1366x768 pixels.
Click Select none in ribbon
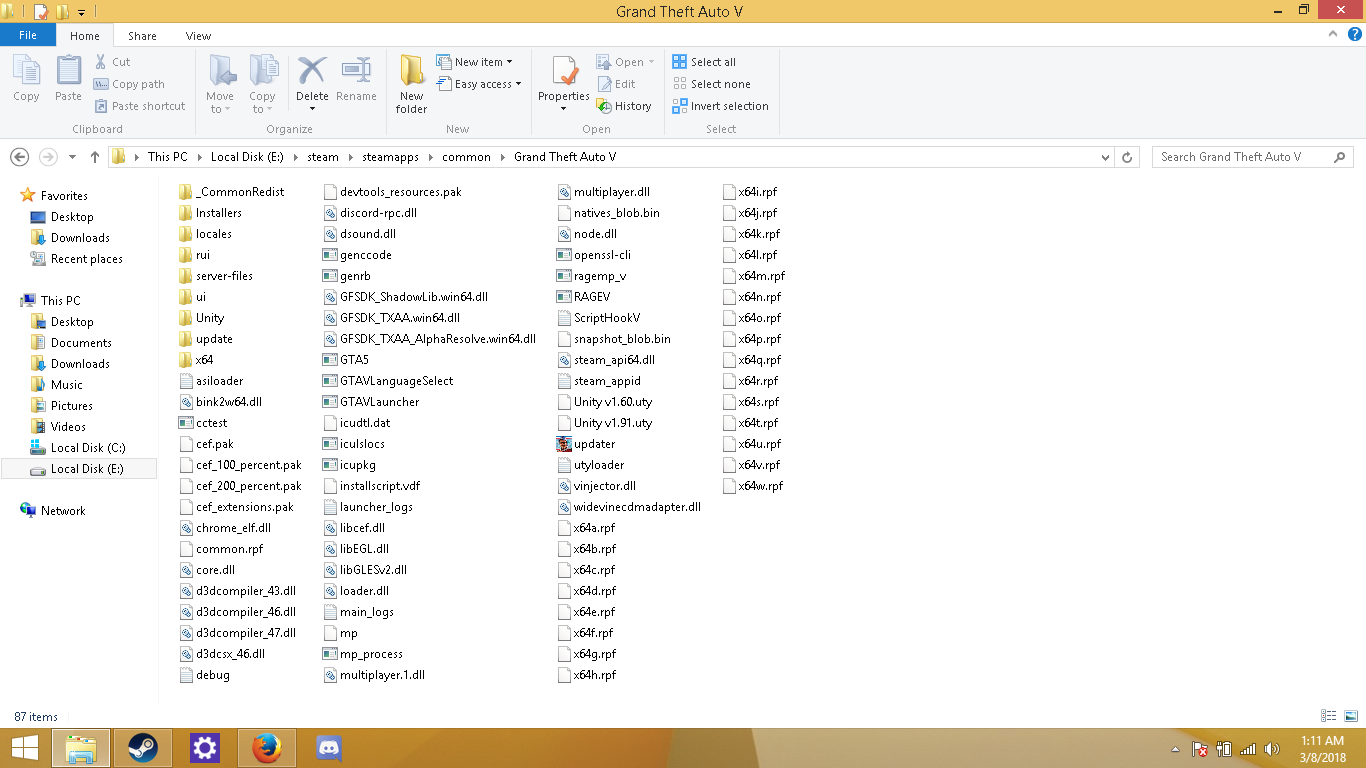(711, 84)
